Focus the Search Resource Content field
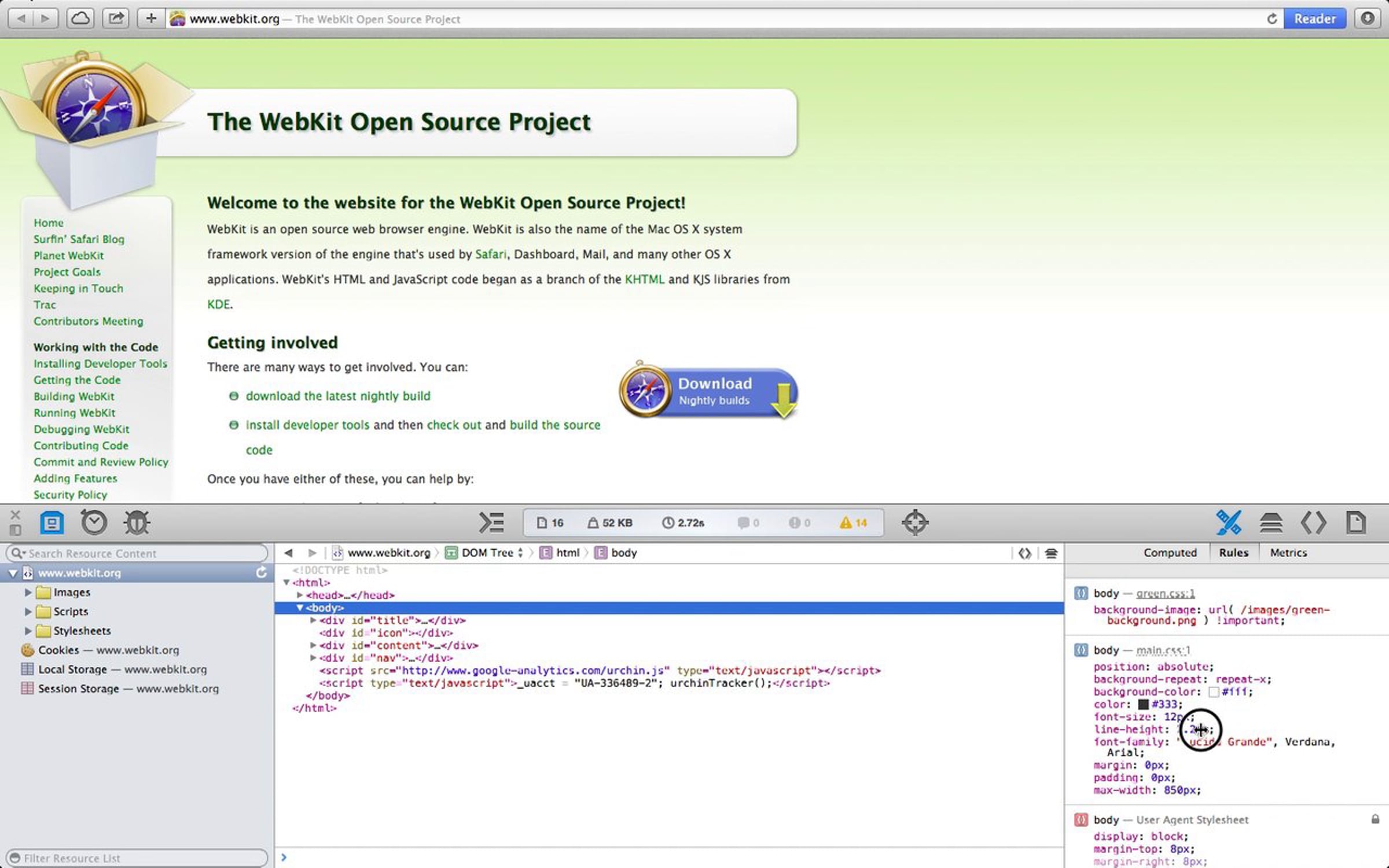Image resolution: width=1389 pixels, height=868 pixels. [x=137, y=553]
